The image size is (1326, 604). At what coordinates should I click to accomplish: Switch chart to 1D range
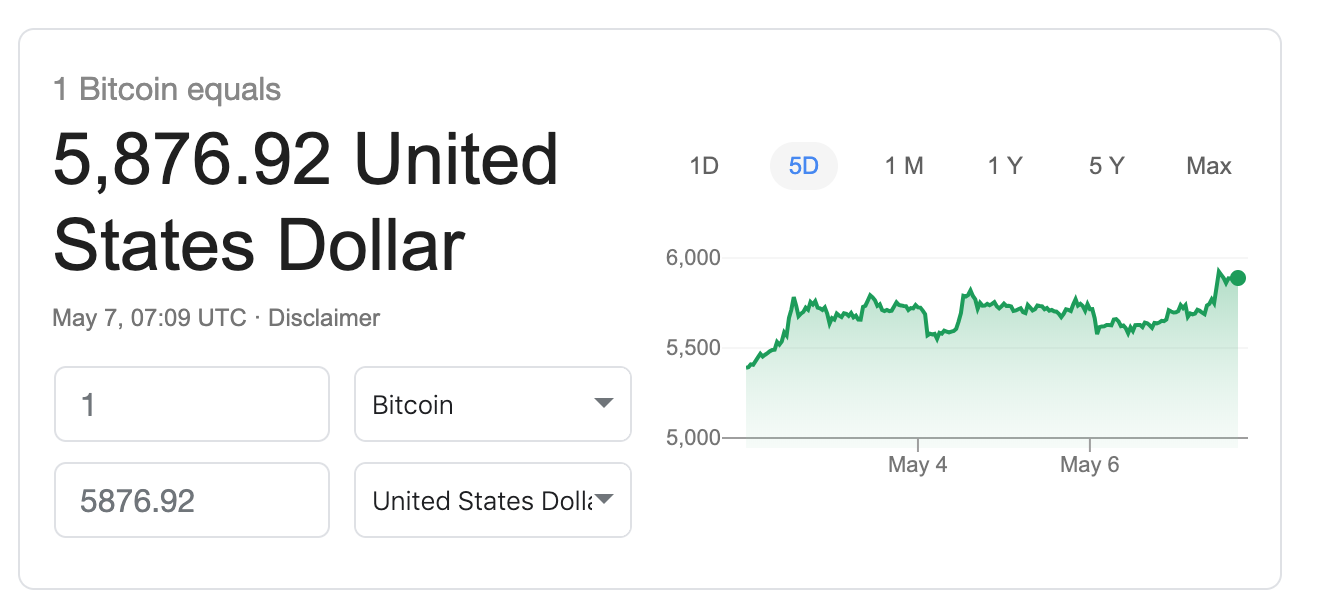click(x=704, y=166)
